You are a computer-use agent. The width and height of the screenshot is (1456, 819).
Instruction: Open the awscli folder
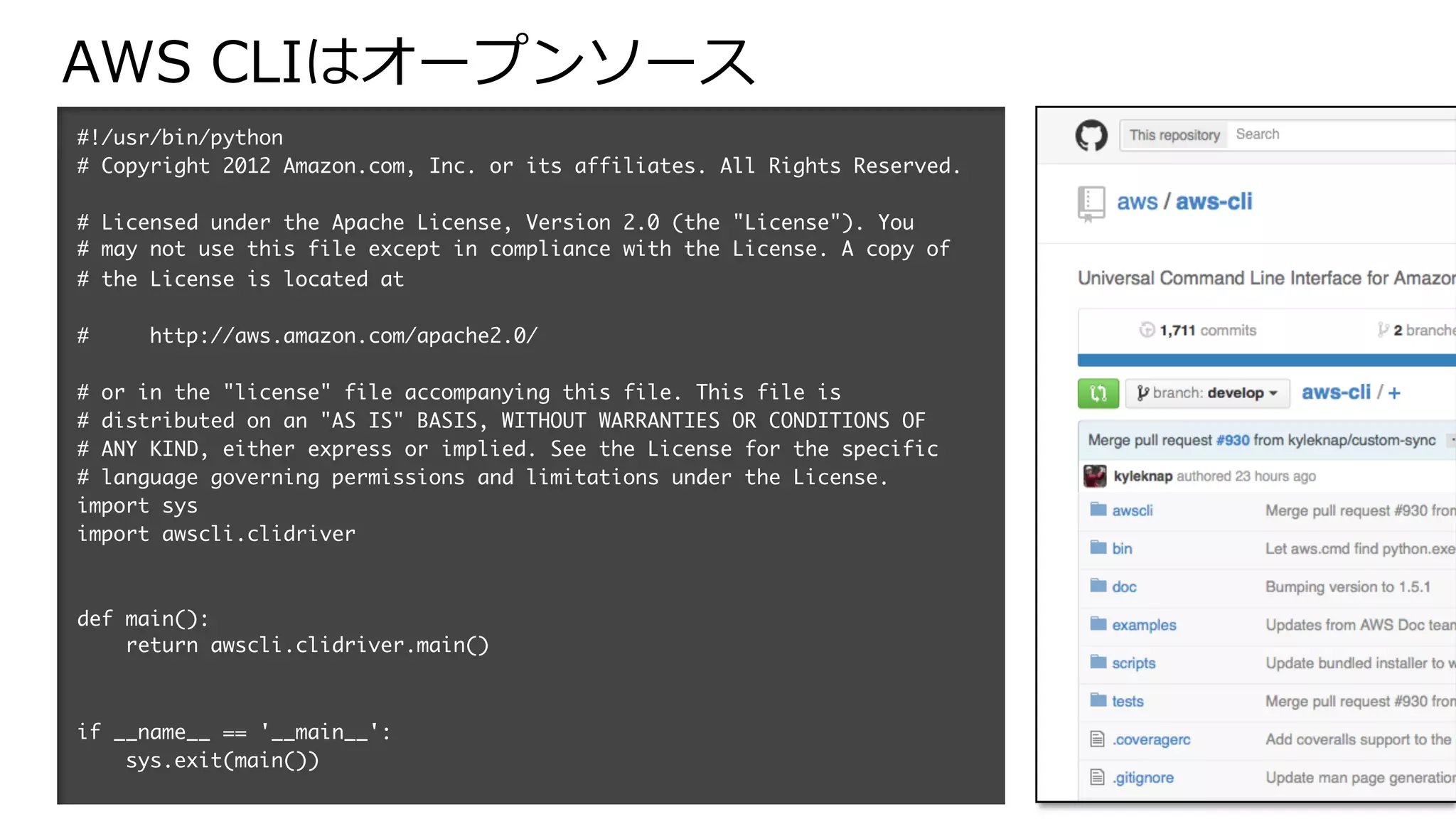tap(1133, 510)
